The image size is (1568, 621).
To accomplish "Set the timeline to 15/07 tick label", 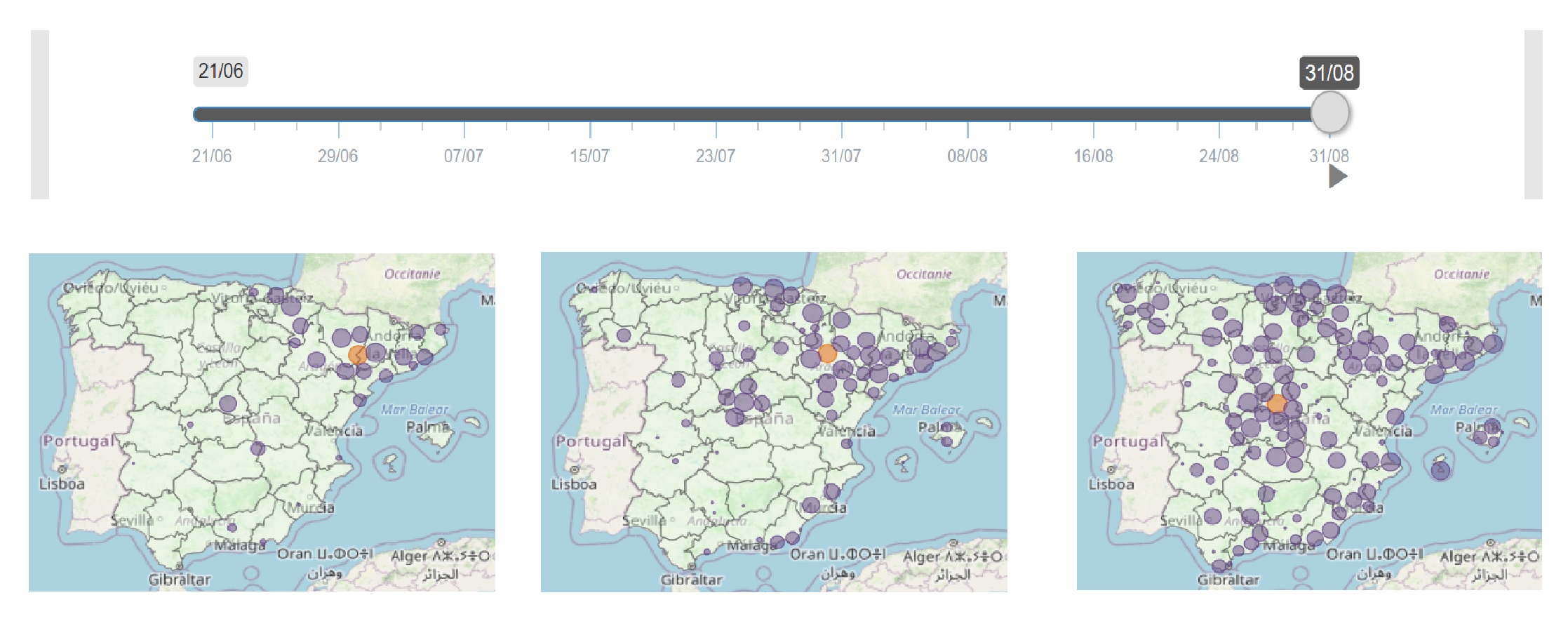I will [x=589, y=156].
